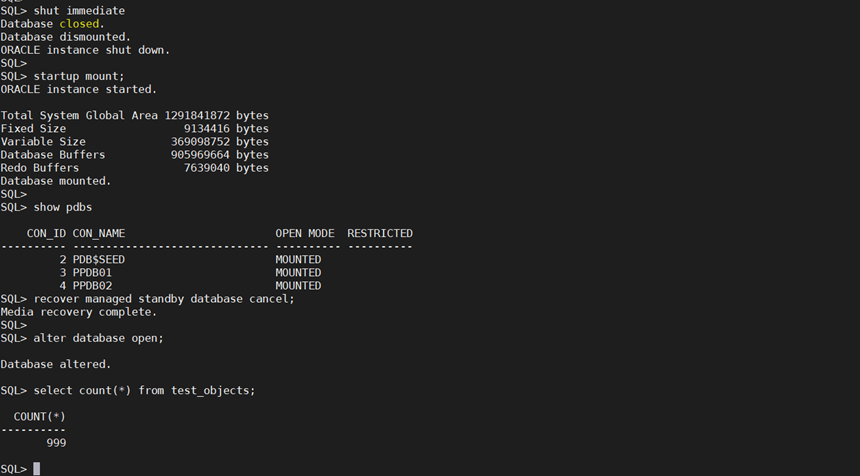
Task: Click the 'show pdbs' command text
Action: [63, 207]
